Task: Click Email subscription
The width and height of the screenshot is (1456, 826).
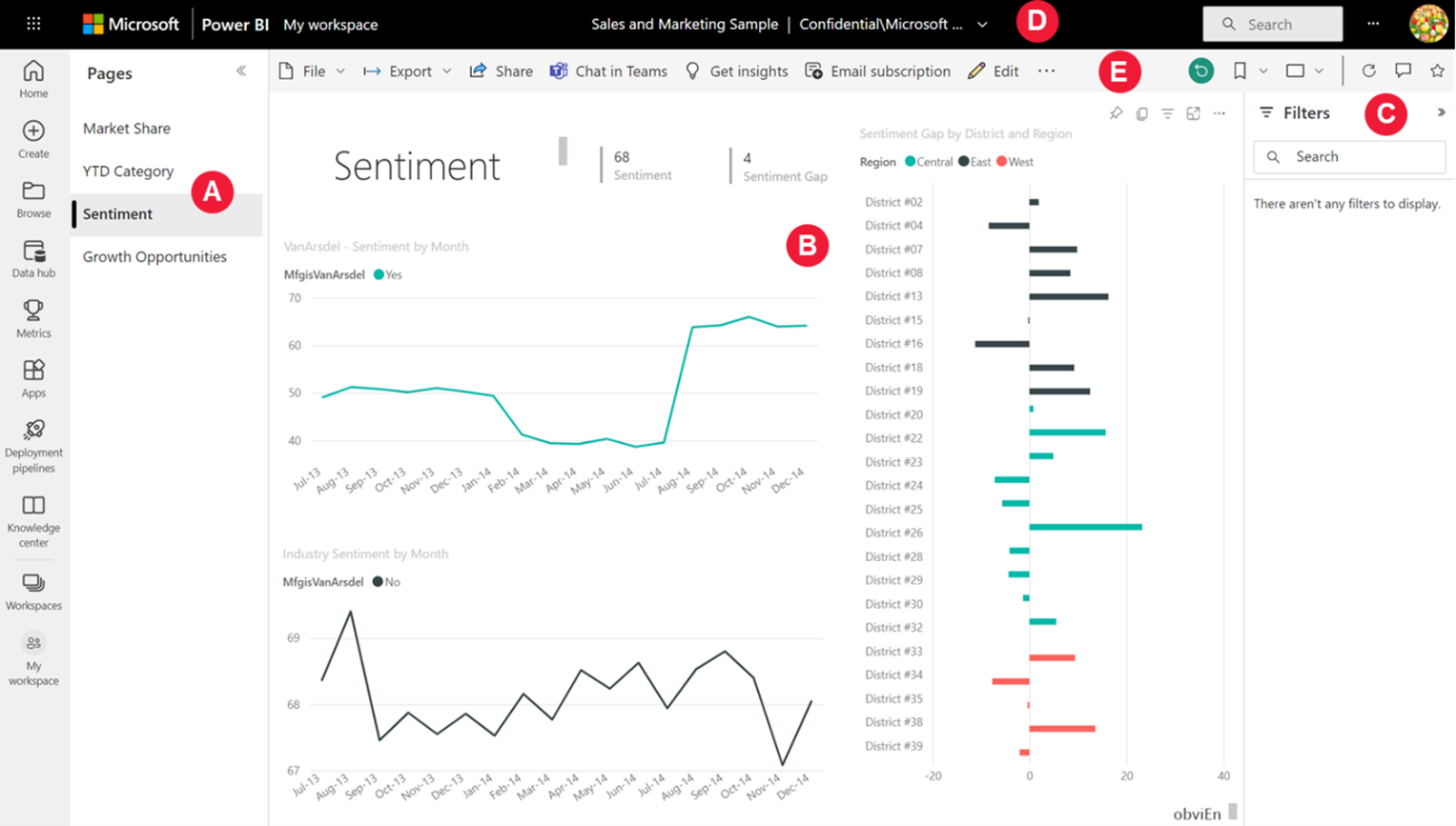Action: coord(878,71)
